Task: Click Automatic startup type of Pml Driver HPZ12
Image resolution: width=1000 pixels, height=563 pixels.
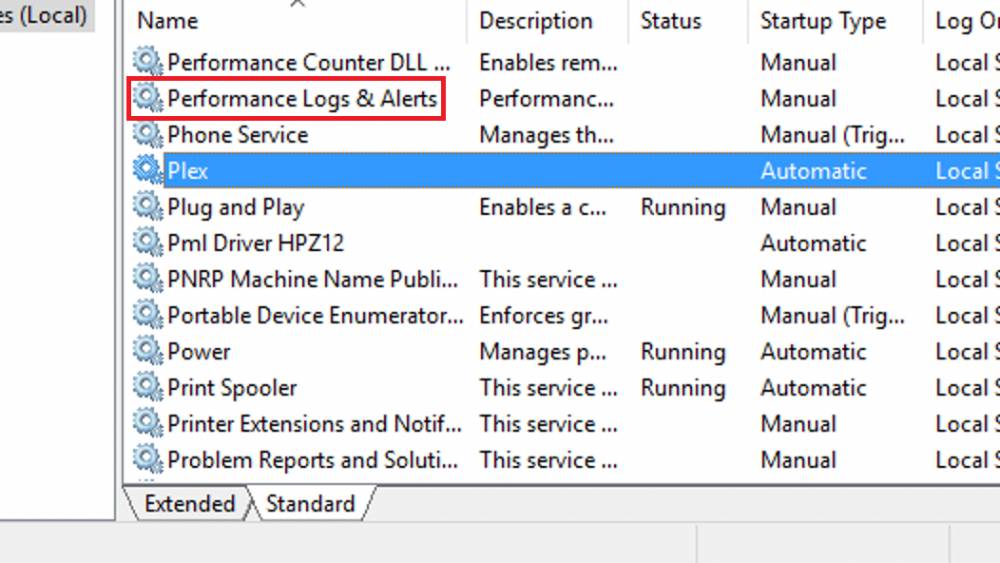Action: click(813, 243)
